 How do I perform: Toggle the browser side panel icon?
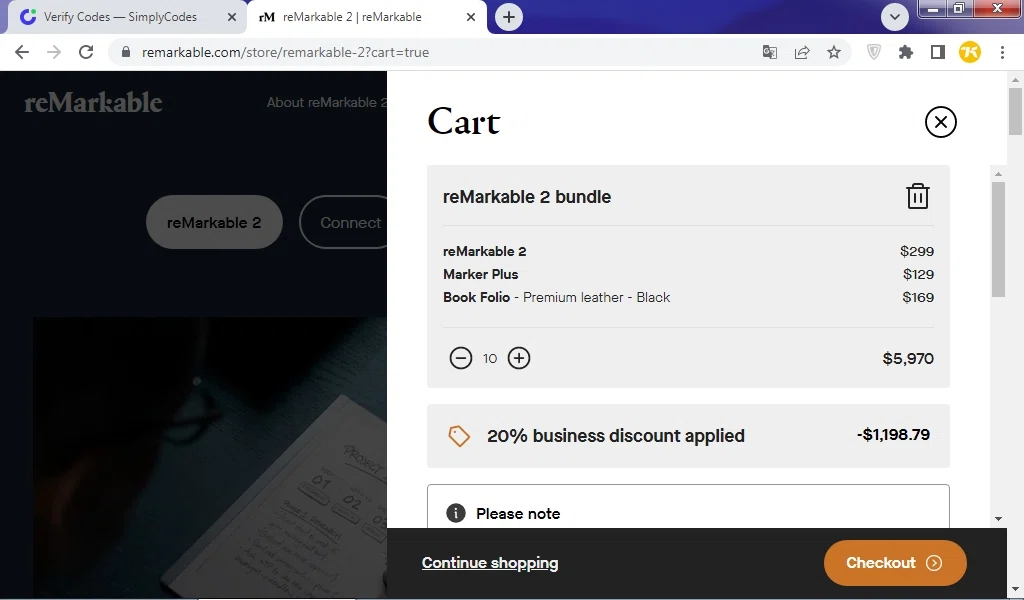pyautogui.click(x=938, y=52)
